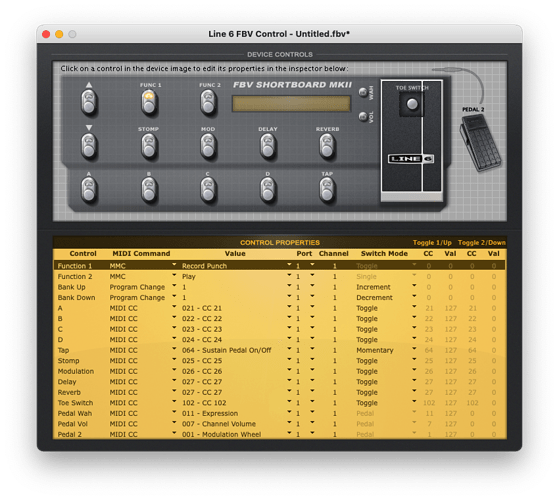Click the Bank Up arrow footswitch
This screenshot has height=500, width=559.
[x=89, y=102]
